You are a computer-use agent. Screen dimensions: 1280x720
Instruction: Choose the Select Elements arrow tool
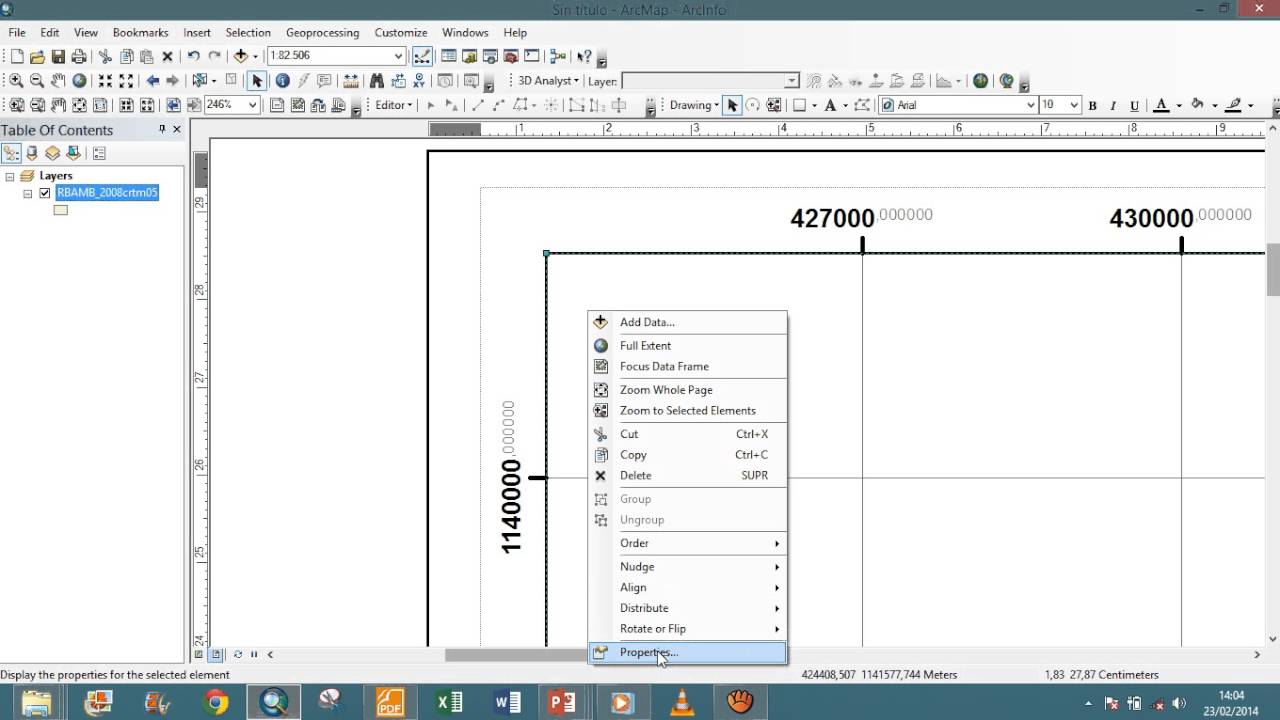pyautogui.click(x=257, y=81)
